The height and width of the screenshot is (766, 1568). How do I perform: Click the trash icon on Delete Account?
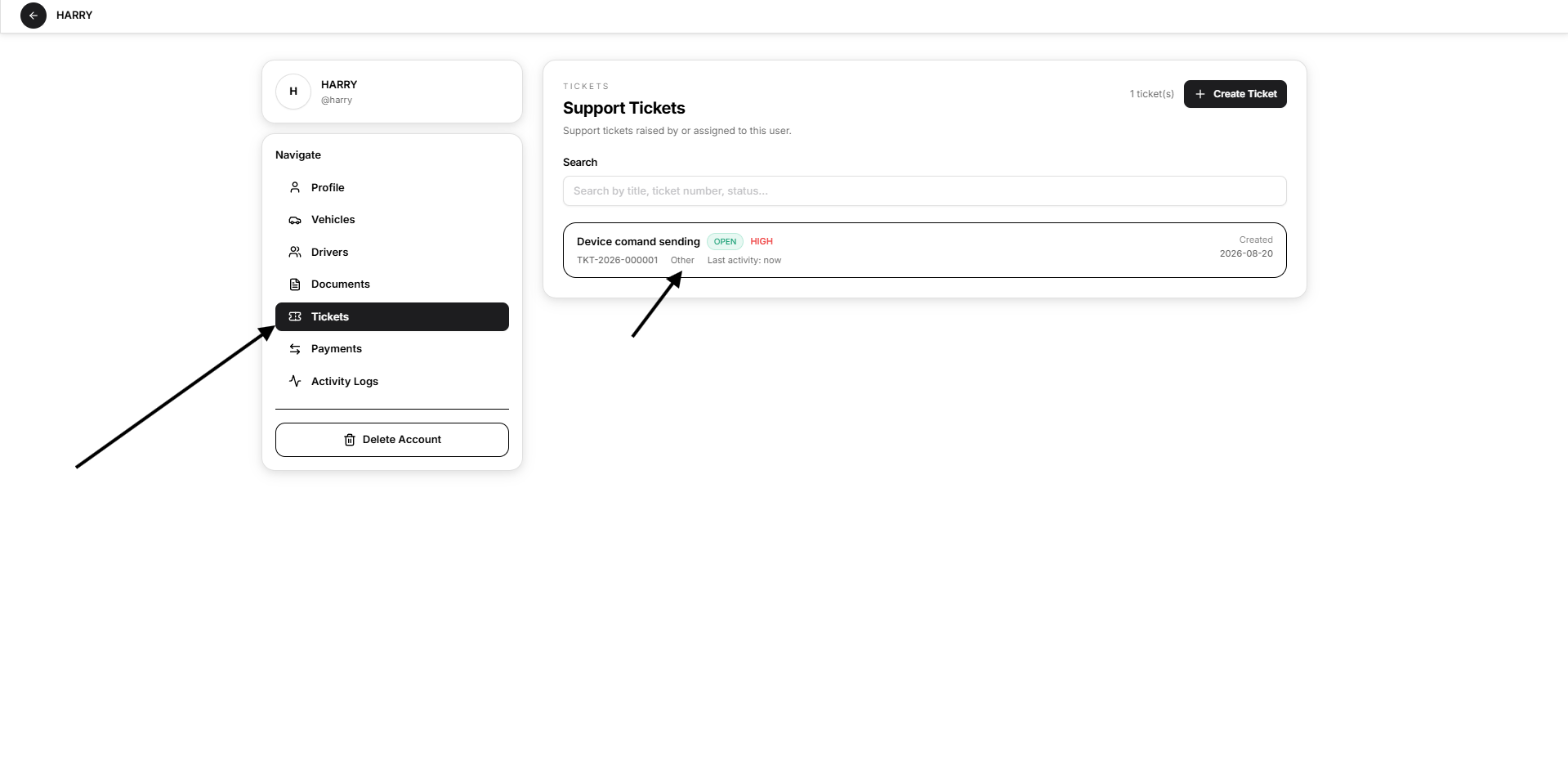tap(350, 440)
